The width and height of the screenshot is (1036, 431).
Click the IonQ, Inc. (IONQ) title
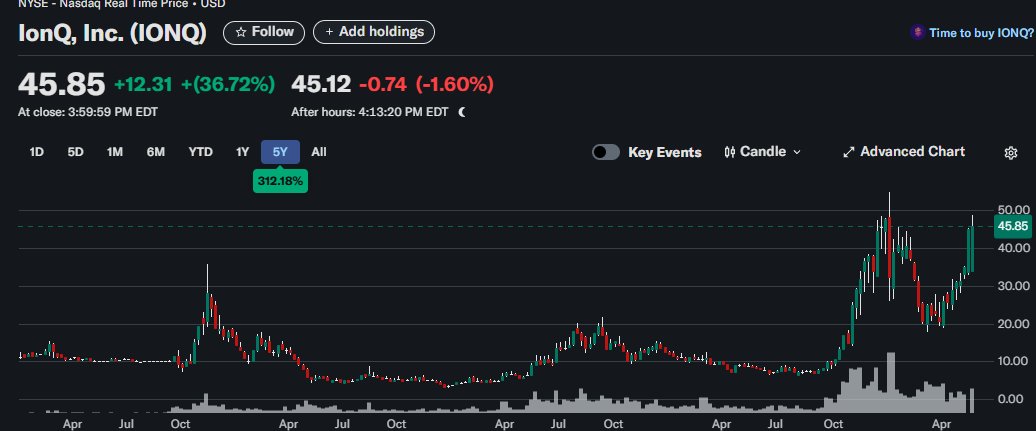coord(112,33)
